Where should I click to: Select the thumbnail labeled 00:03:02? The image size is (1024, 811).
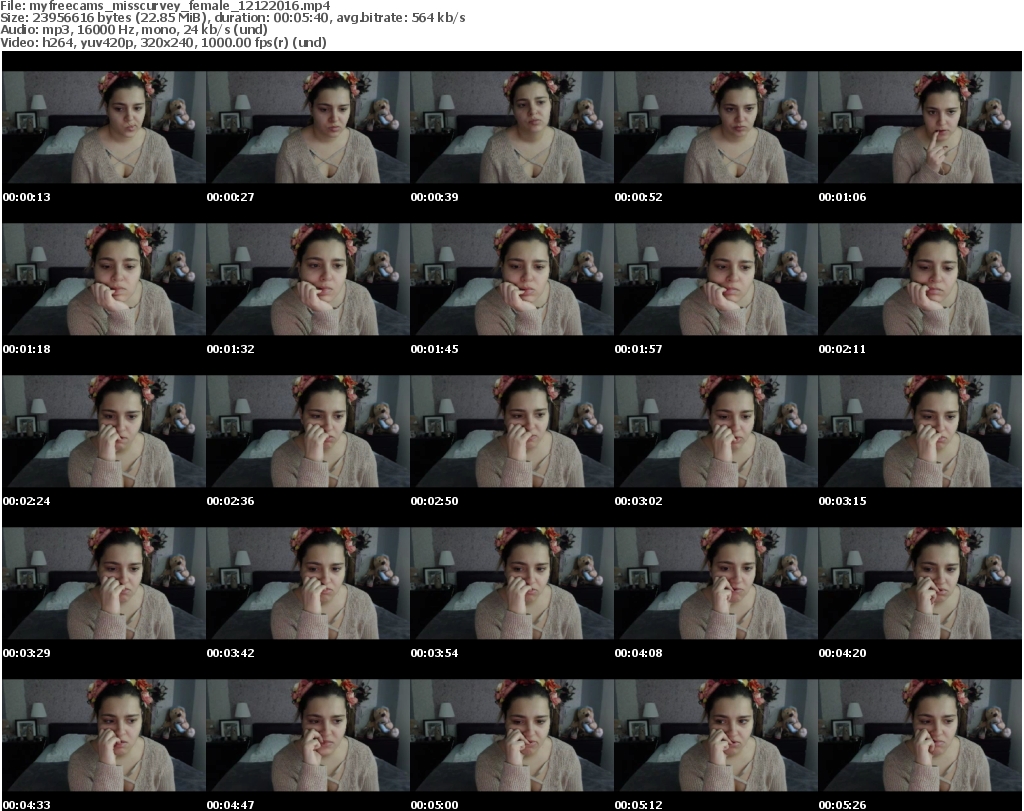(x=716, y=432)
